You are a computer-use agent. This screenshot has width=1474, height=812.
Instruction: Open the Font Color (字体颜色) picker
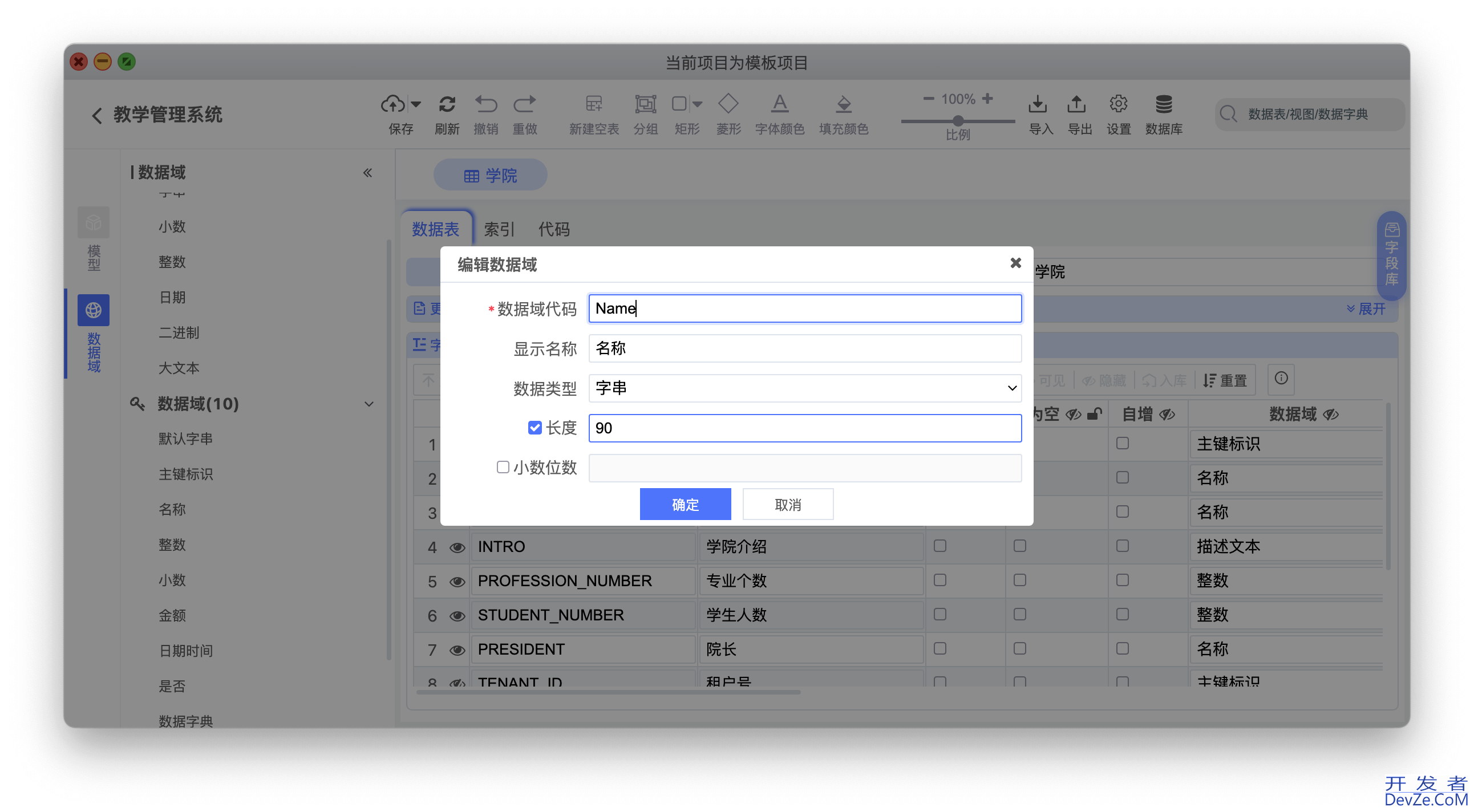tap(779, 104)
